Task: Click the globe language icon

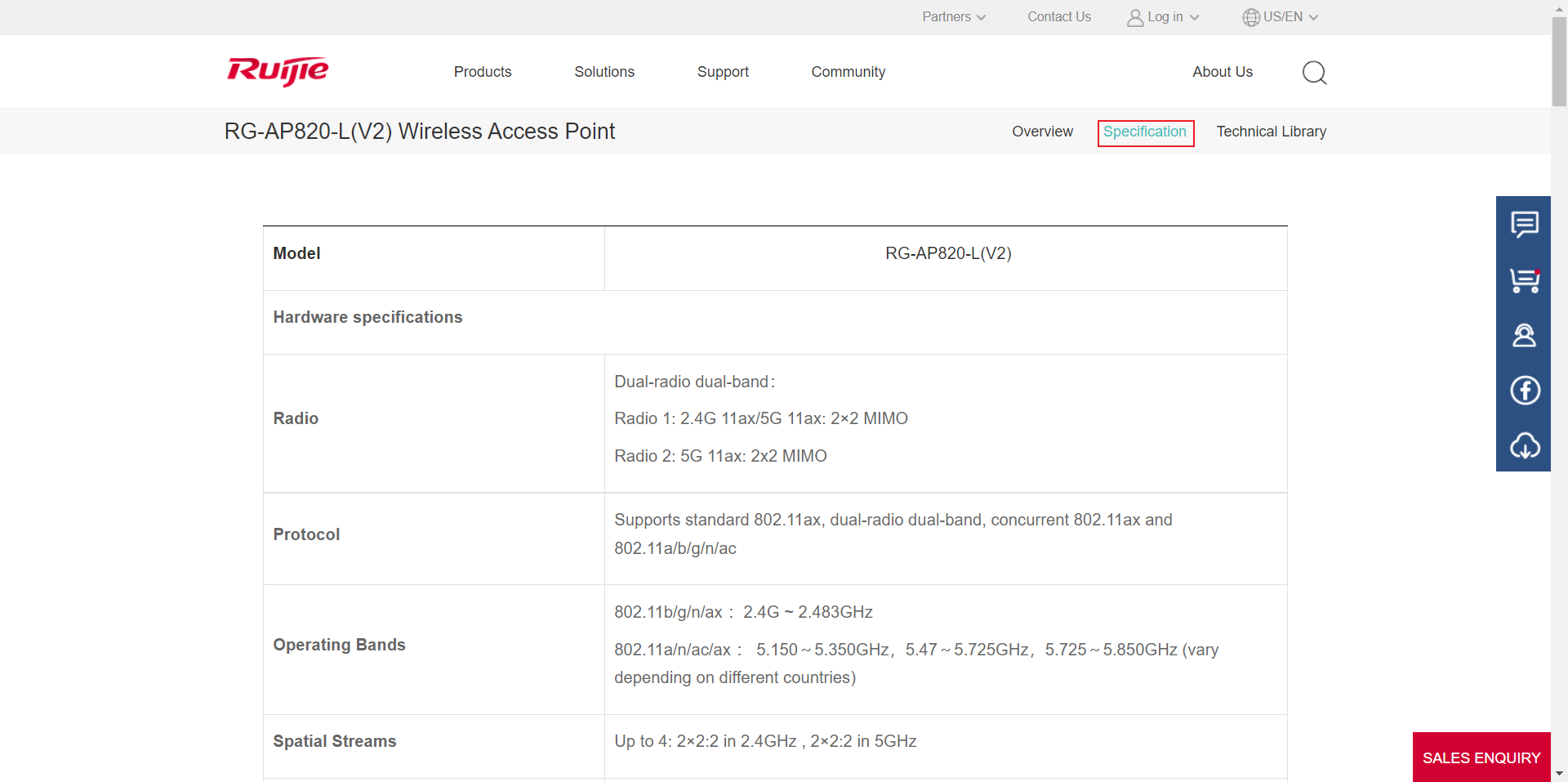Action: click(x=1251, y=17)
